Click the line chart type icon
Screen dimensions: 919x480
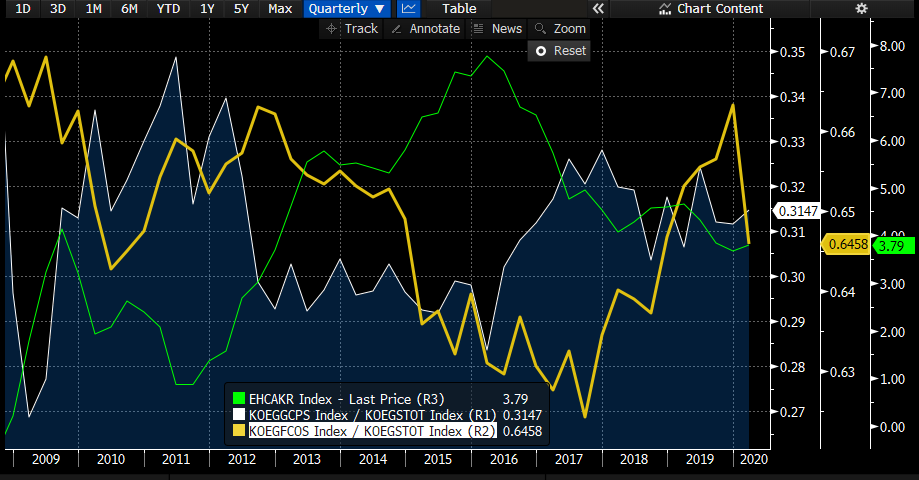pos(409,9)
